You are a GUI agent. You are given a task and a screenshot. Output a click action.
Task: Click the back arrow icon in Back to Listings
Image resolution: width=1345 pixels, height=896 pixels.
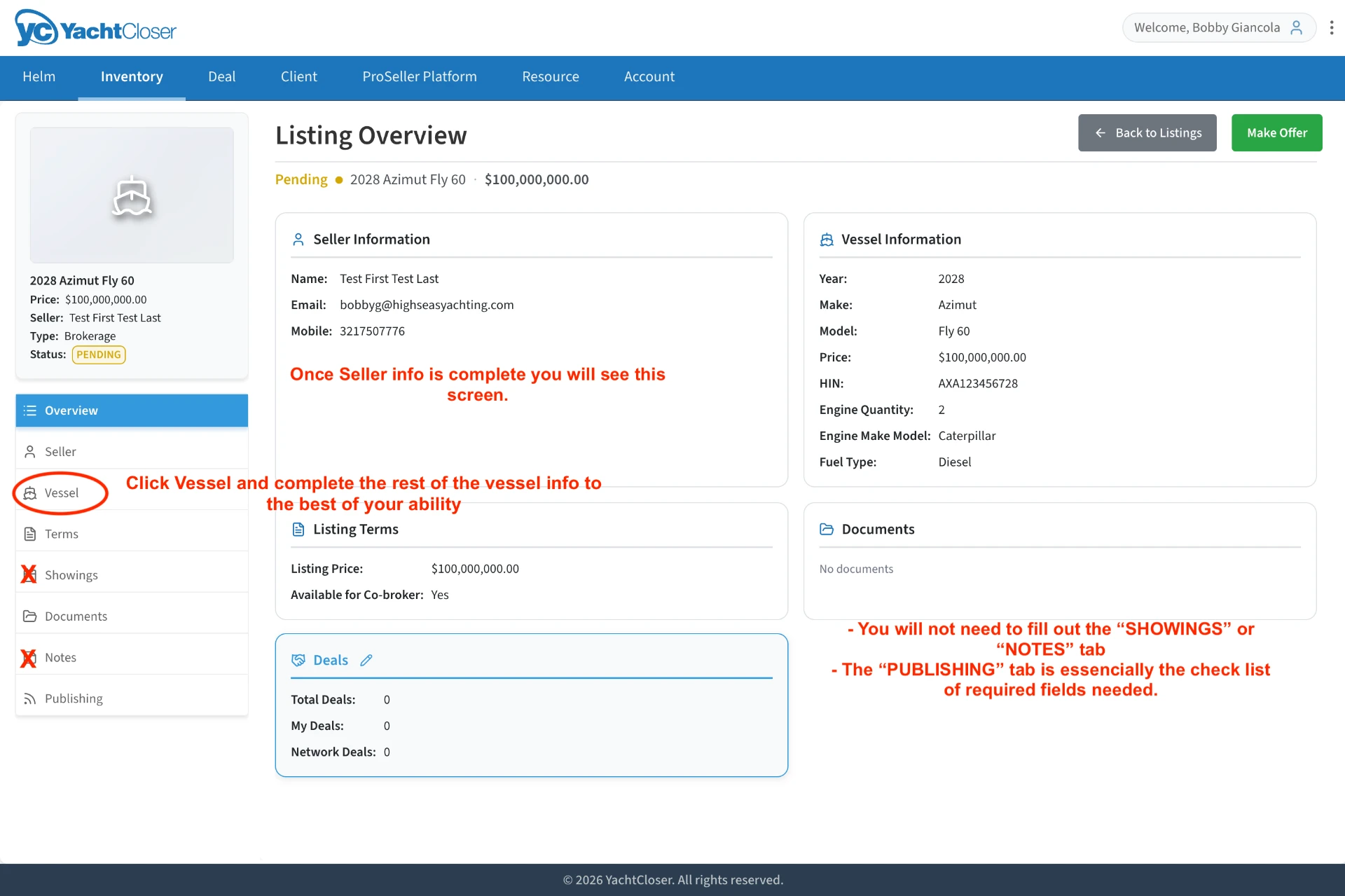click(1101, 133)
